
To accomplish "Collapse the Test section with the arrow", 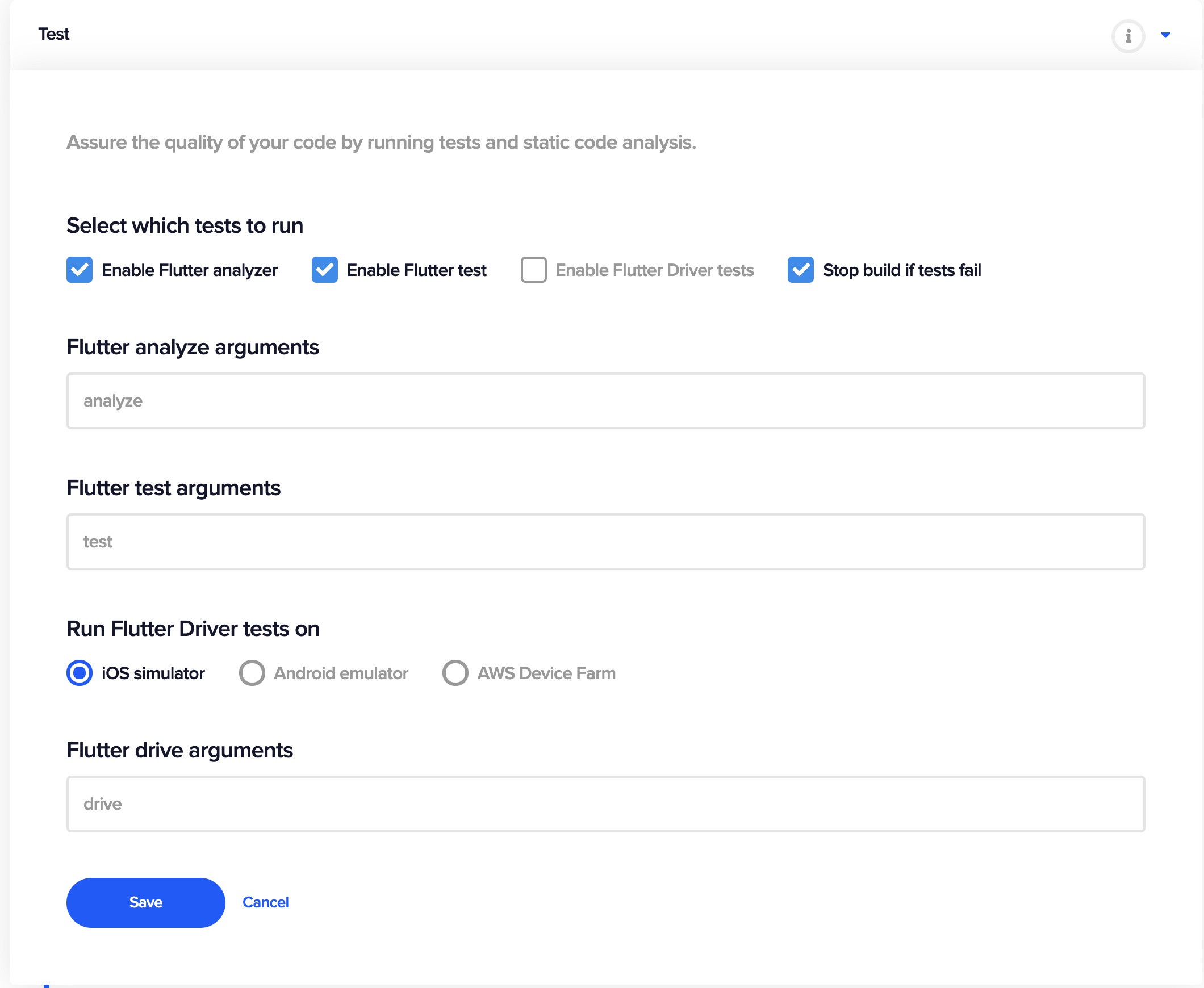I will point(1165,35).
